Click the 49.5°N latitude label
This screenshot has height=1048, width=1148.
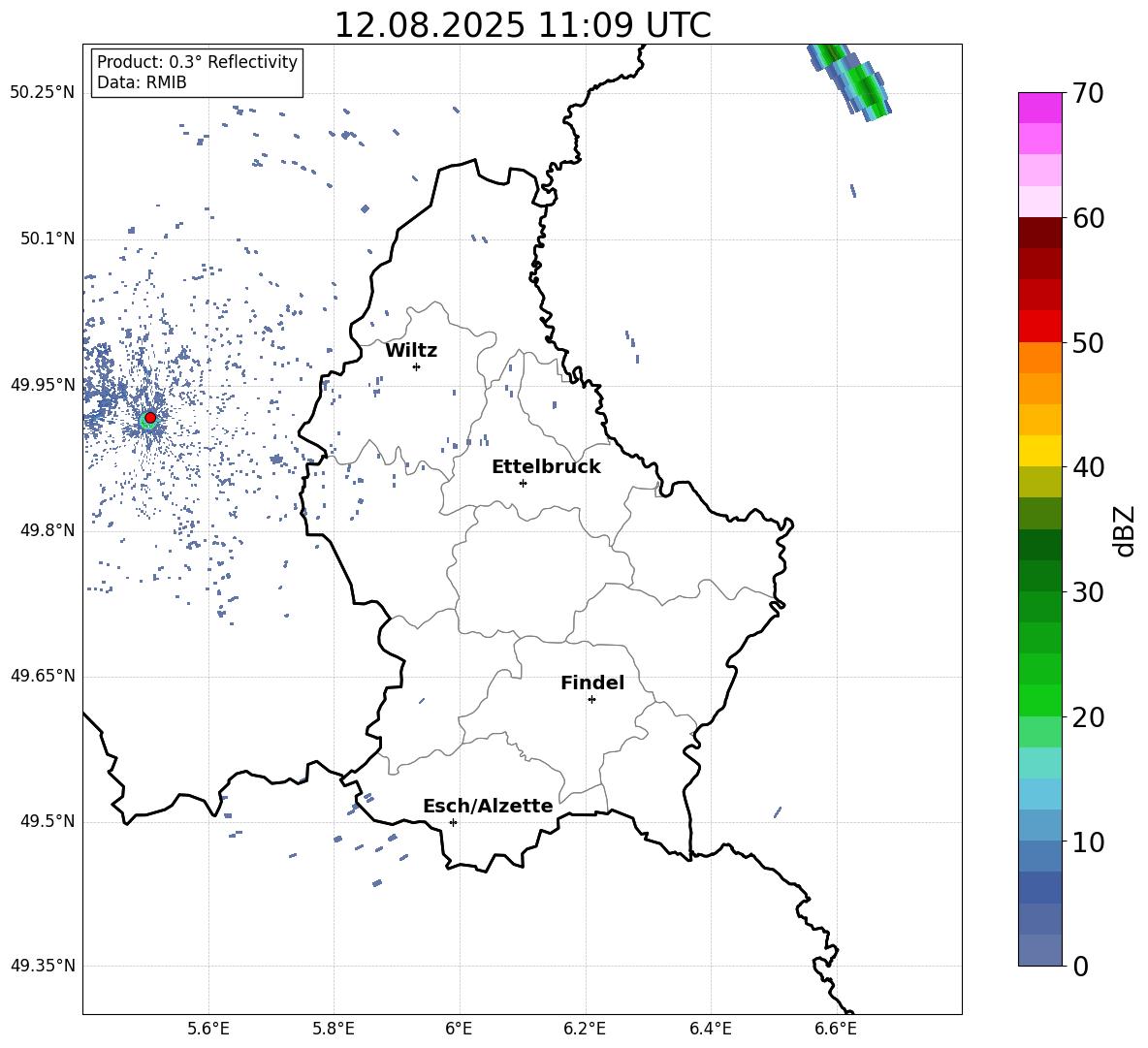coord(47,821)
